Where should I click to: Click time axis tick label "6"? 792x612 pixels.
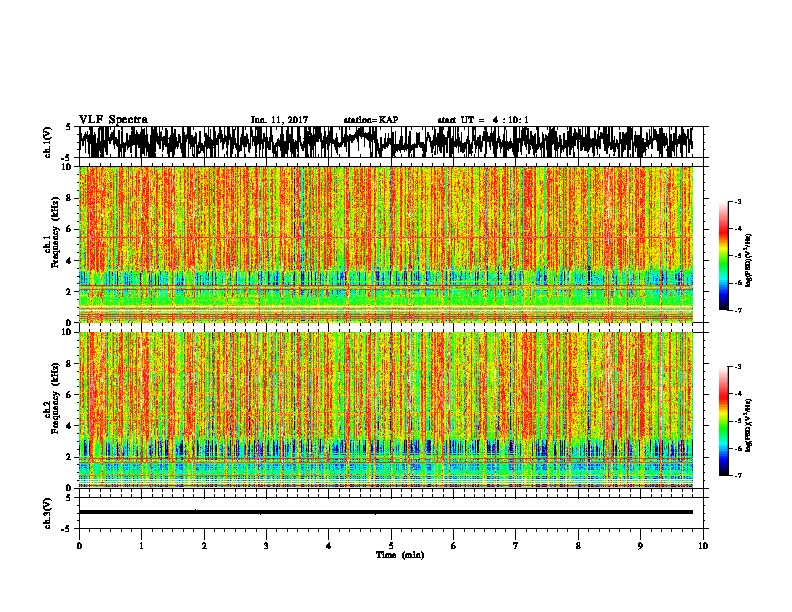(454, 546)
